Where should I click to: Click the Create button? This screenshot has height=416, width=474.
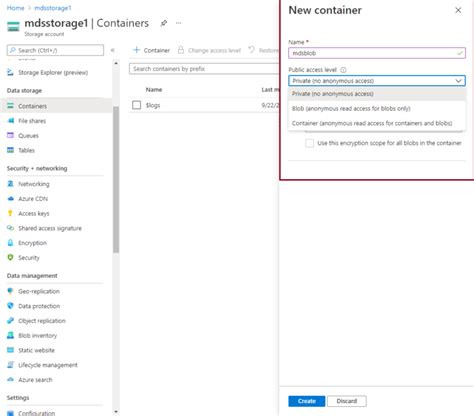coord(307,401)
